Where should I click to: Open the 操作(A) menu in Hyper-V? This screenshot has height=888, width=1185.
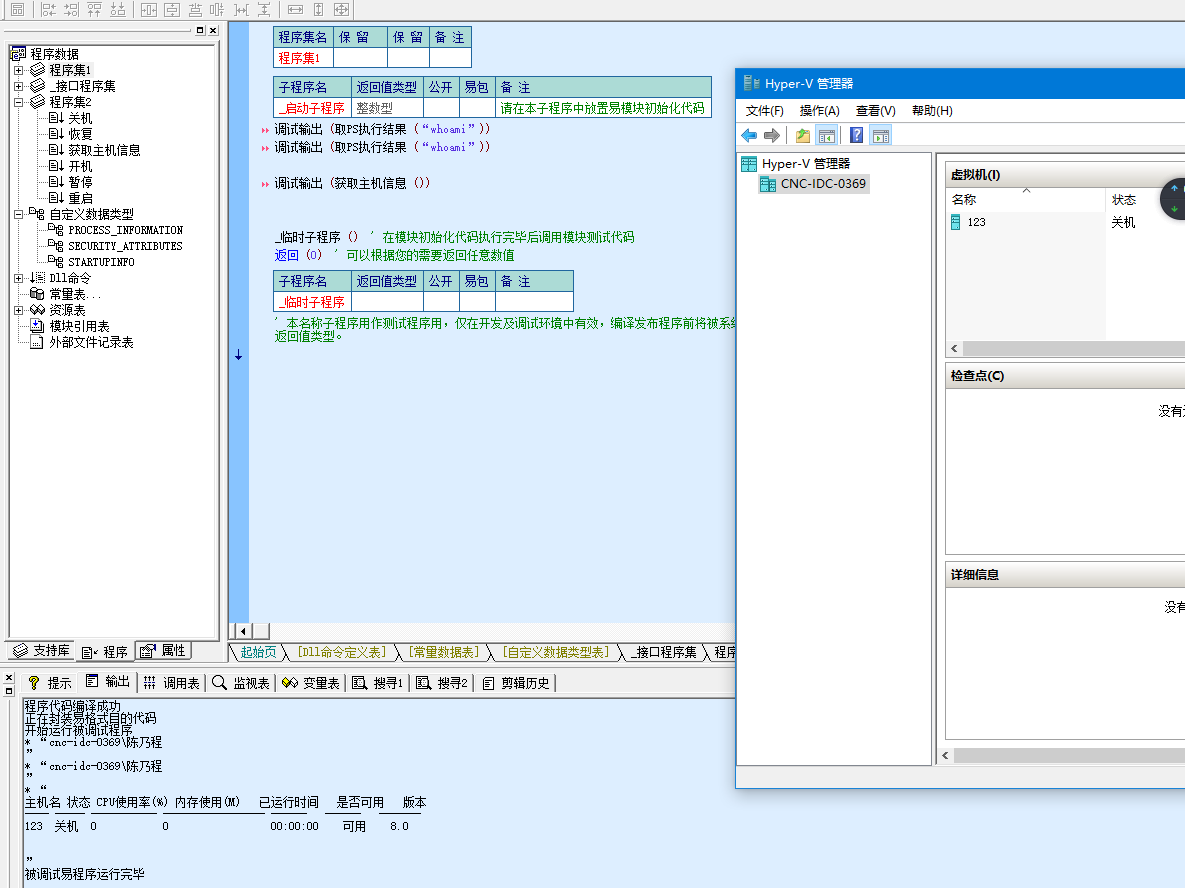pos(820,111)
